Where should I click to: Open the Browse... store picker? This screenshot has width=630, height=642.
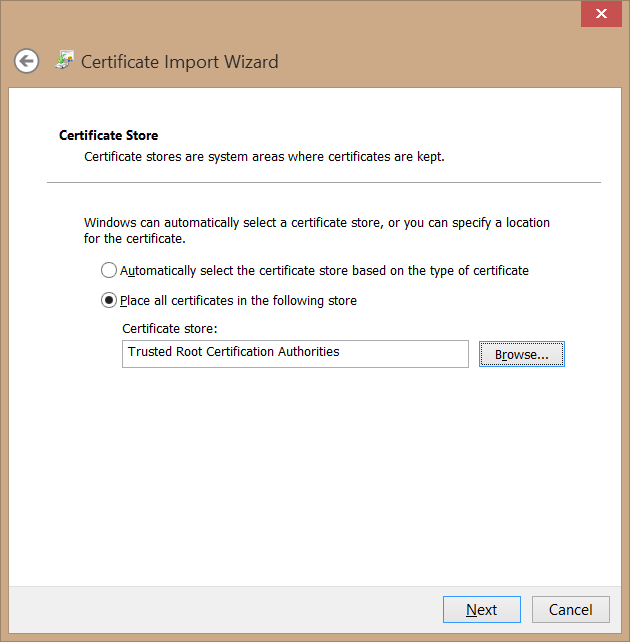tap(522, 354)
